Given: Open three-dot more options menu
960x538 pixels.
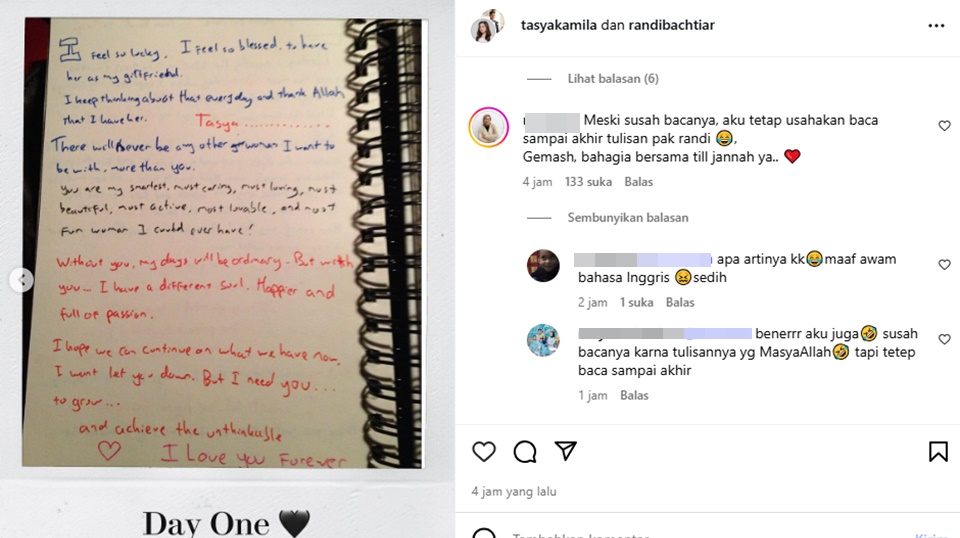Looking at the screenshot, I should (936, 26).
